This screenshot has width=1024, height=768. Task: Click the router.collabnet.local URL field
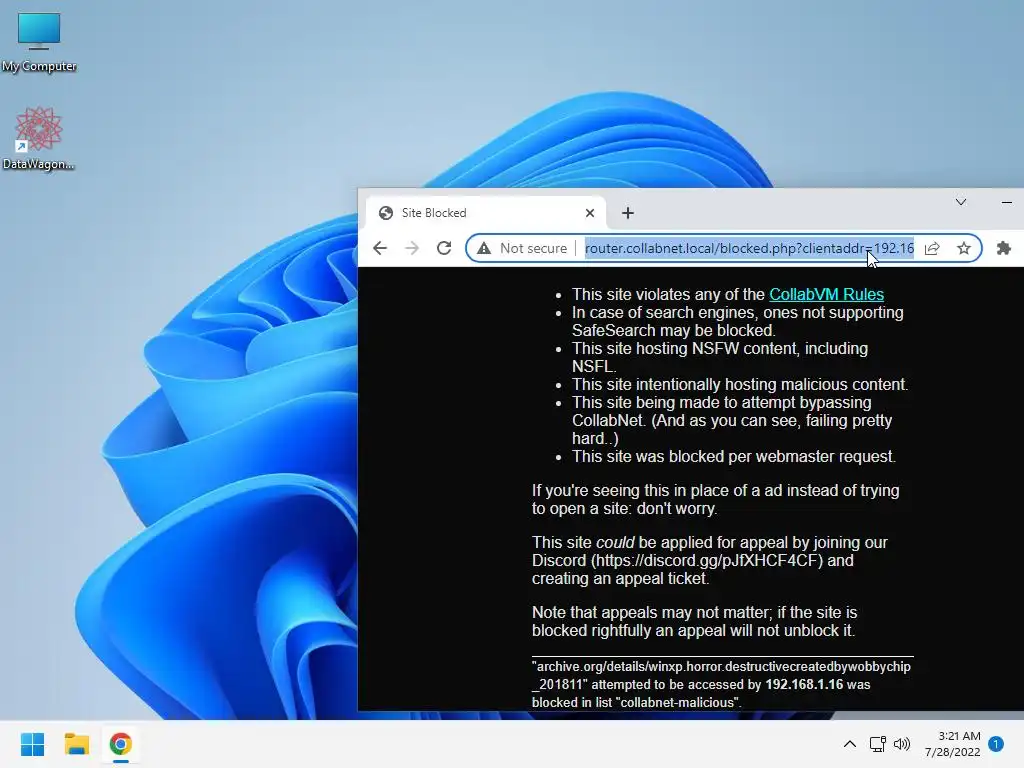(749, 248)
